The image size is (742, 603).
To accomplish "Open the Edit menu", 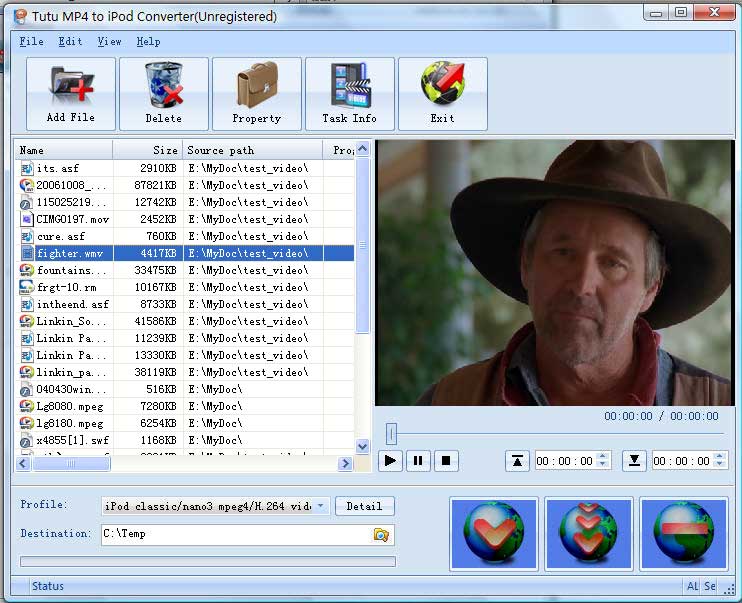I will 70,42.
